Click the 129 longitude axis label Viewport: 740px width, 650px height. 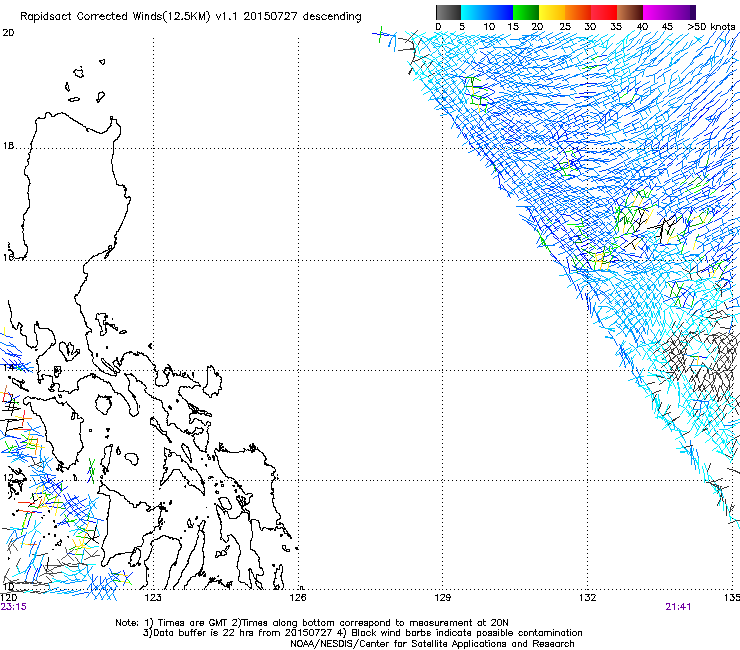pos(443,598)
